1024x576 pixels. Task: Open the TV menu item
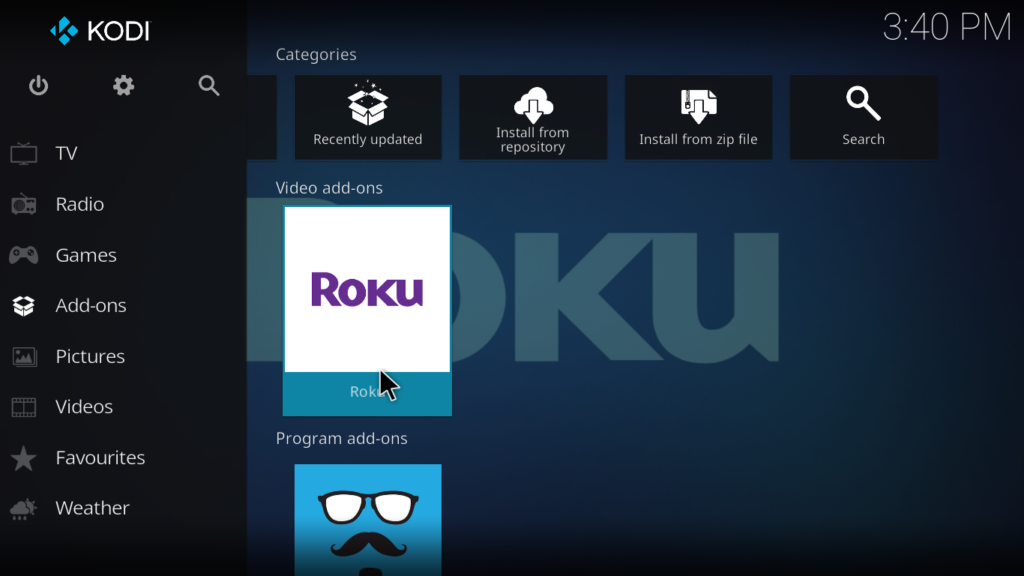tap(66, 153)
